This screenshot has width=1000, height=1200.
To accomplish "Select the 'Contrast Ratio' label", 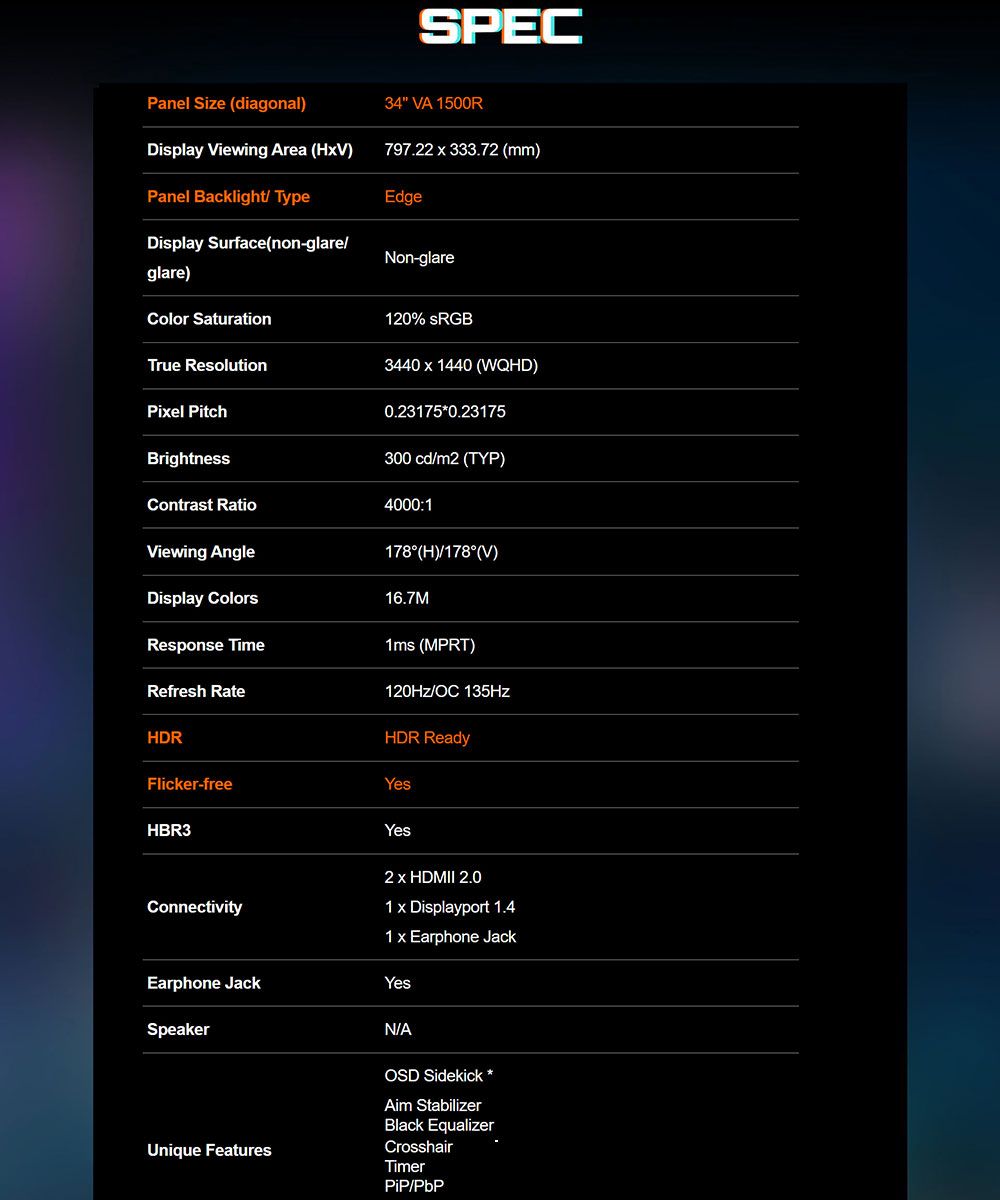I will 202,505.
